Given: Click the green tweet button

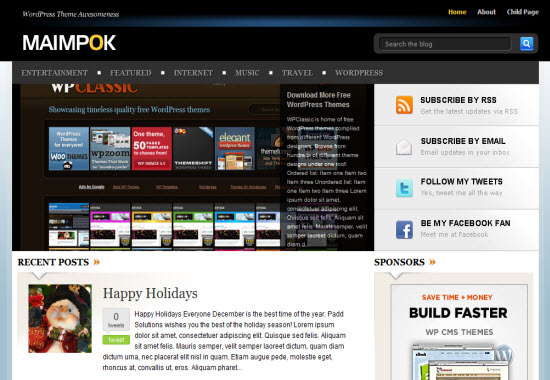Looking at the screenshot, I should click(116, 340).
